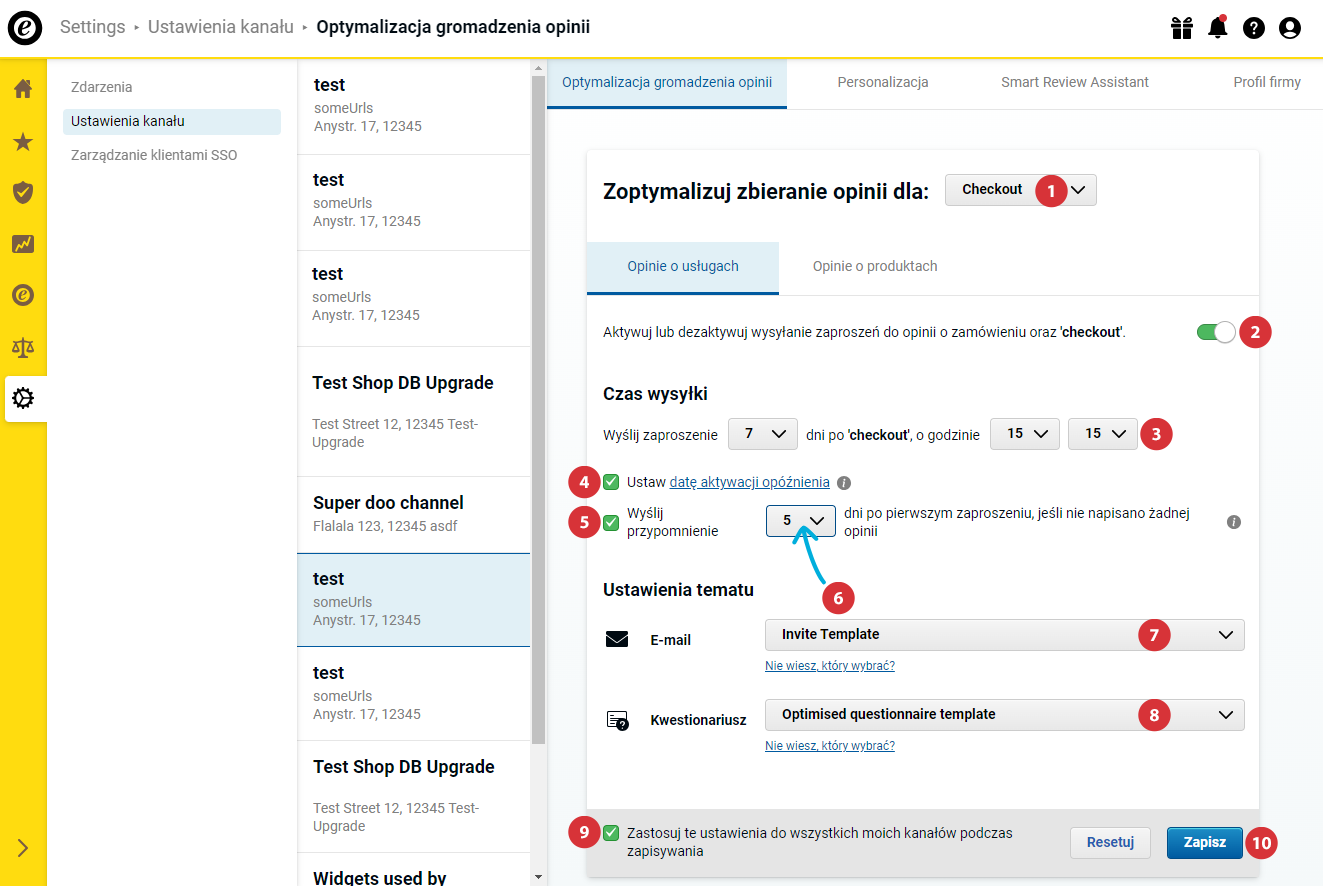Open the help question mark icon
Screen dimensions: 1323x886
pyautogui.click(x=1254, y=28)
